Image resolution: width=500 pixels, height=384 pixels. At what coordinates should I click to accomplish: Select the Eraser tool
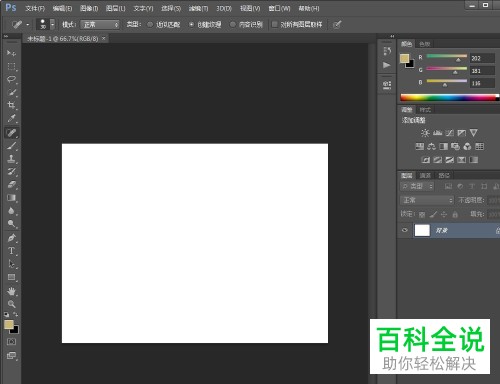pyautogui.click(x=11, y=185)
